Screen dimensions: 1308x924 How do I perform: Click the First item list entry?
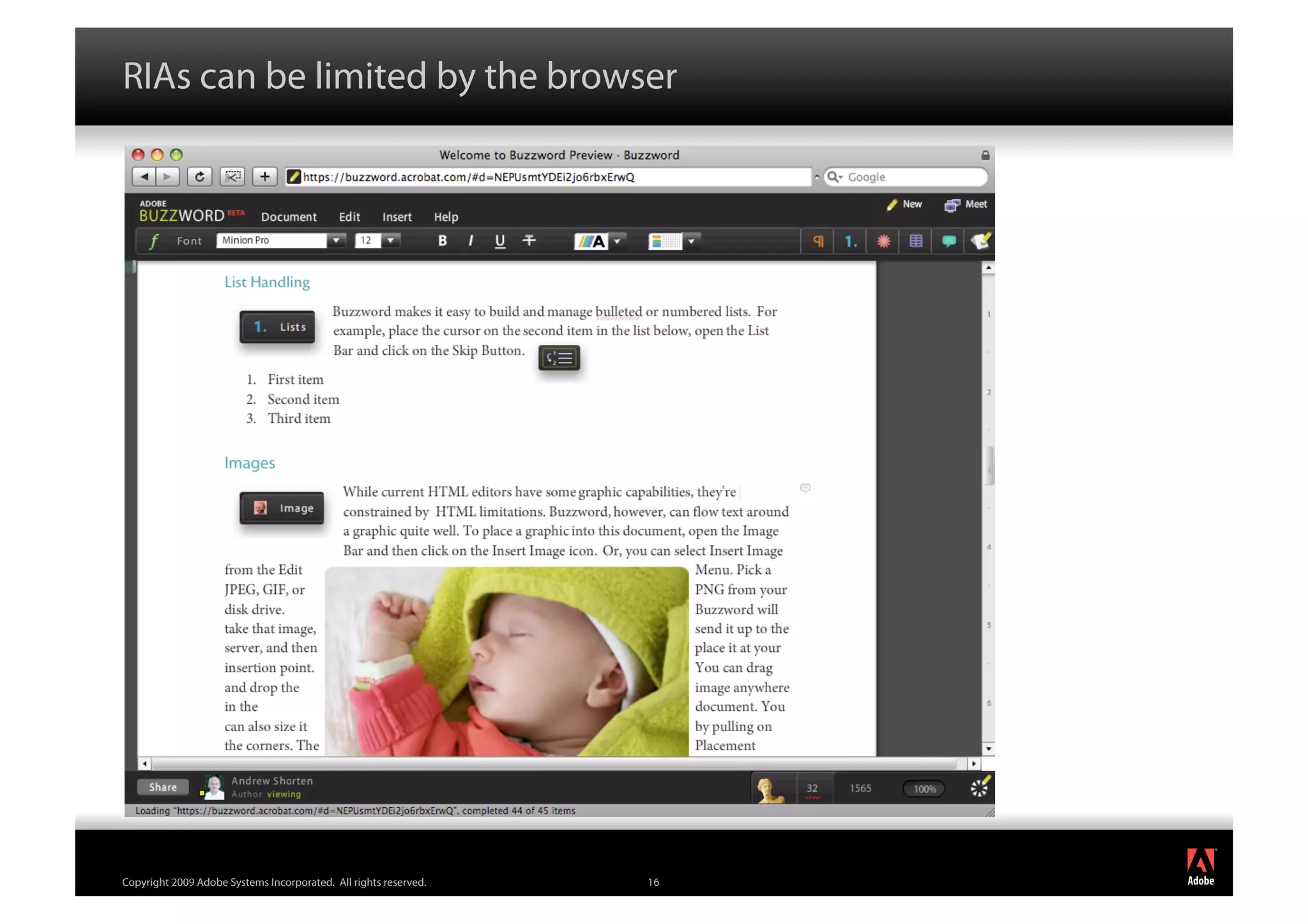point(296,380)
